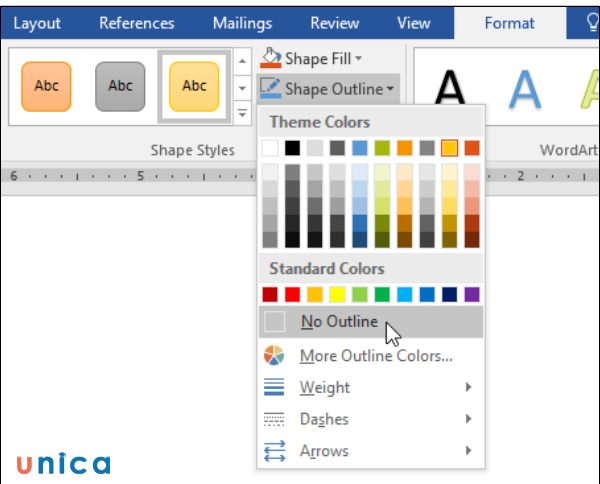Click the Weight lines icon
This screenshot has width=600, height=484.
click(x=273, y=387)
